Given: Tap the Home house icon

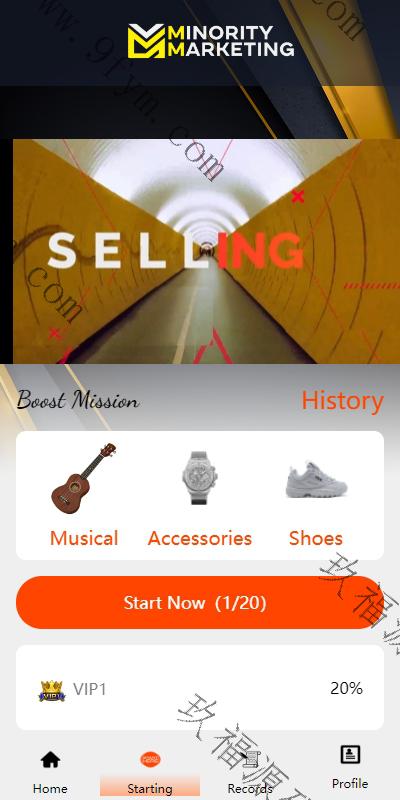Looking at the screenshot, I should point(50,760).
